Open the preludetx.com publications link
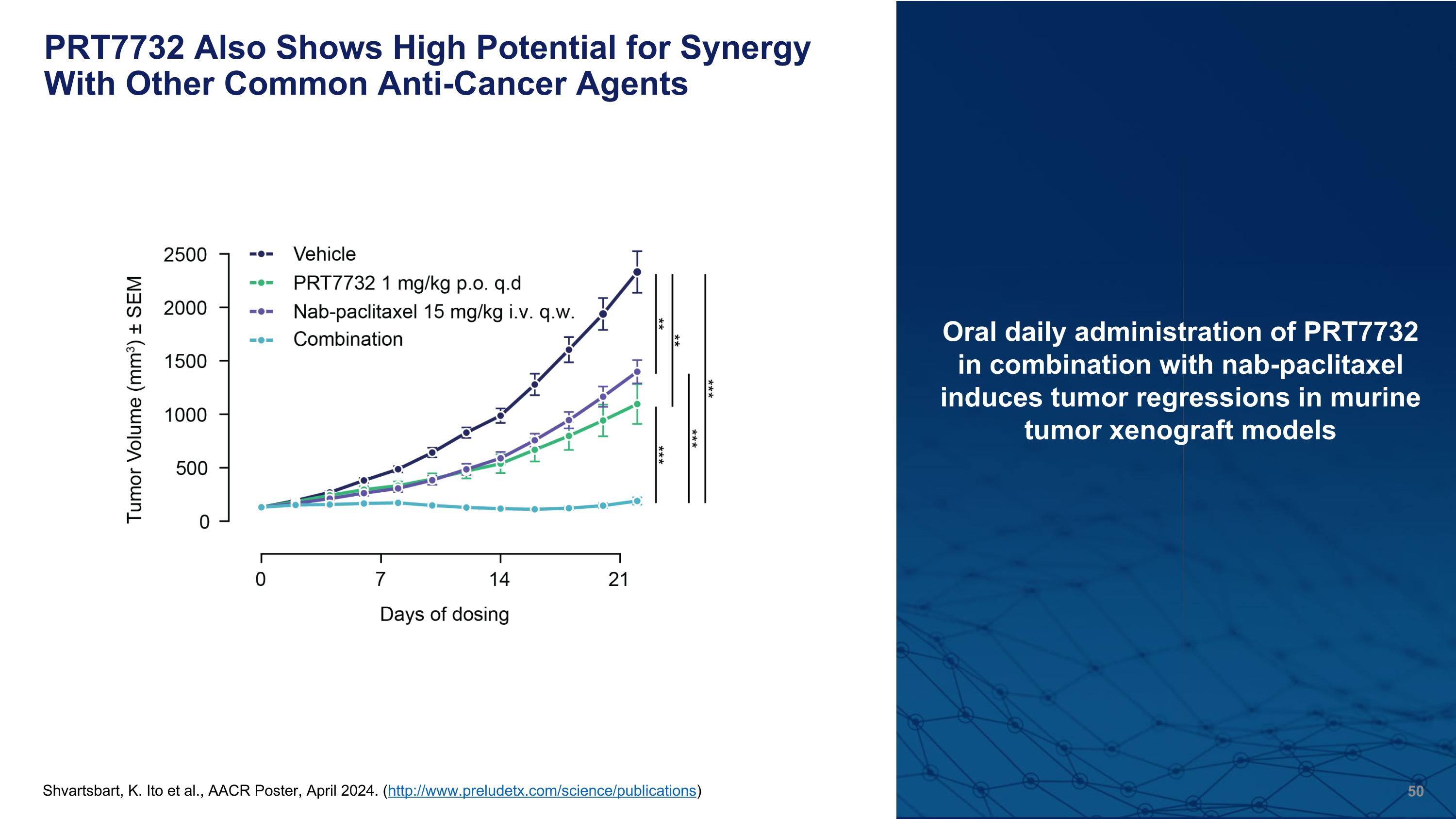The image size is (1456, 819). [542, 790]
